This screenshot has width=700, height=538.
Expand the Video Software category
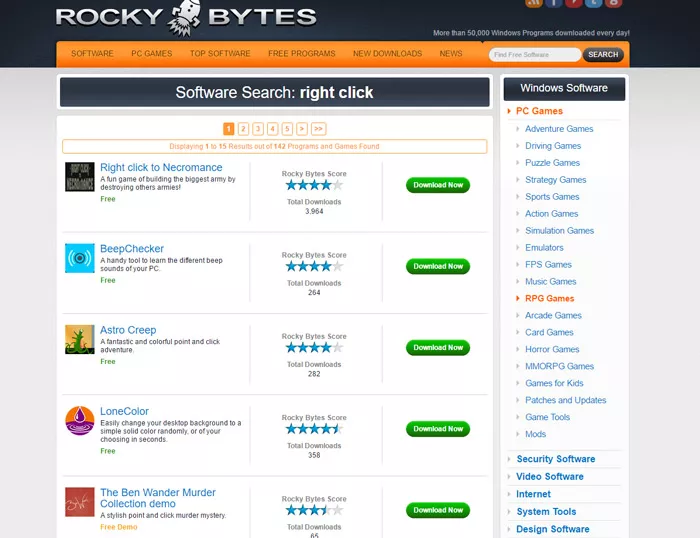tap(550, 476)
